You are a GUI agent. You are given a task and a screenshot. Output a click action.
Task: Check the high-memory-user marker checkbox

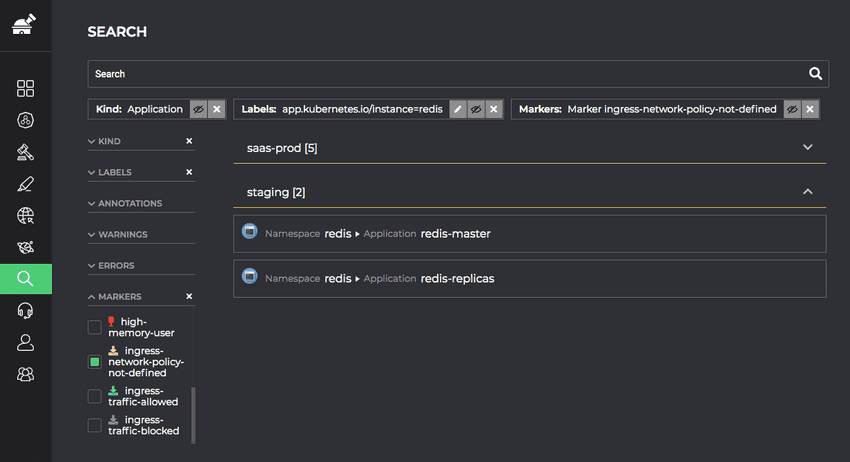(x=95, y=327)
